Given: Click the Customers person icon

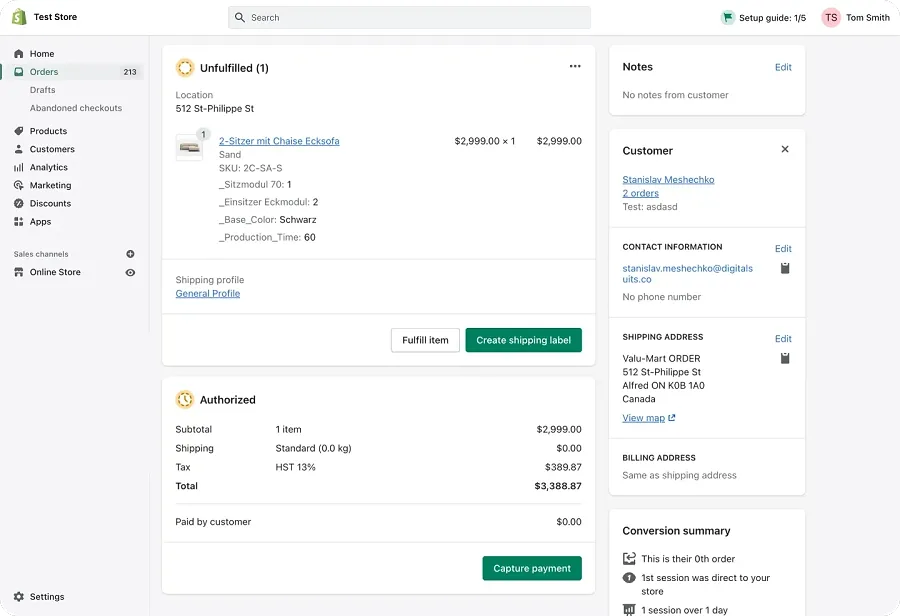Looking at the screenshot, I should (19, 149).
